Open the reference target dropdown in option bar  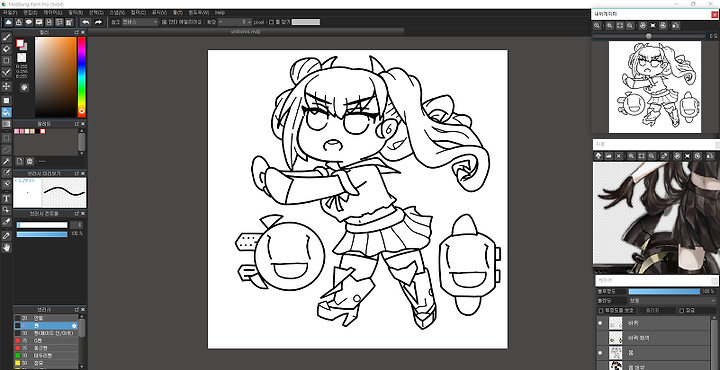(140, 22)
